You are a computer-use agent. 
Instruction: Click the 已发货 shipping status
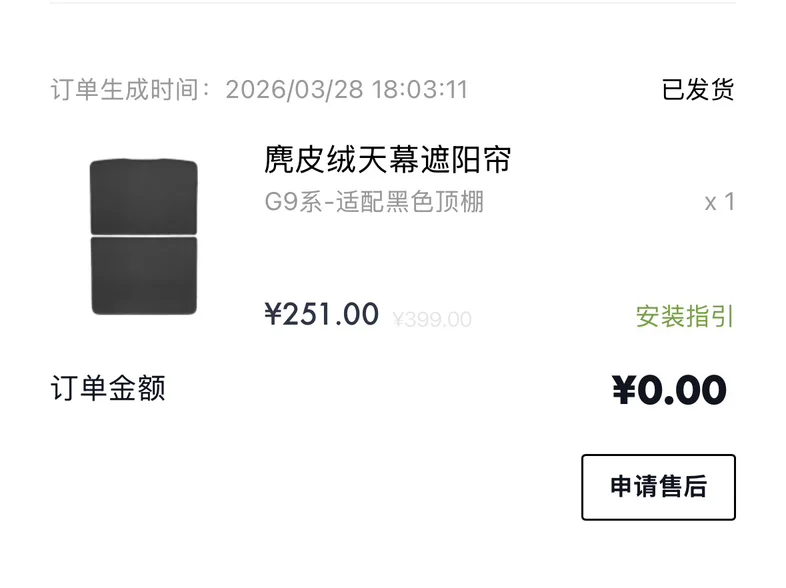tap(698, 89)
